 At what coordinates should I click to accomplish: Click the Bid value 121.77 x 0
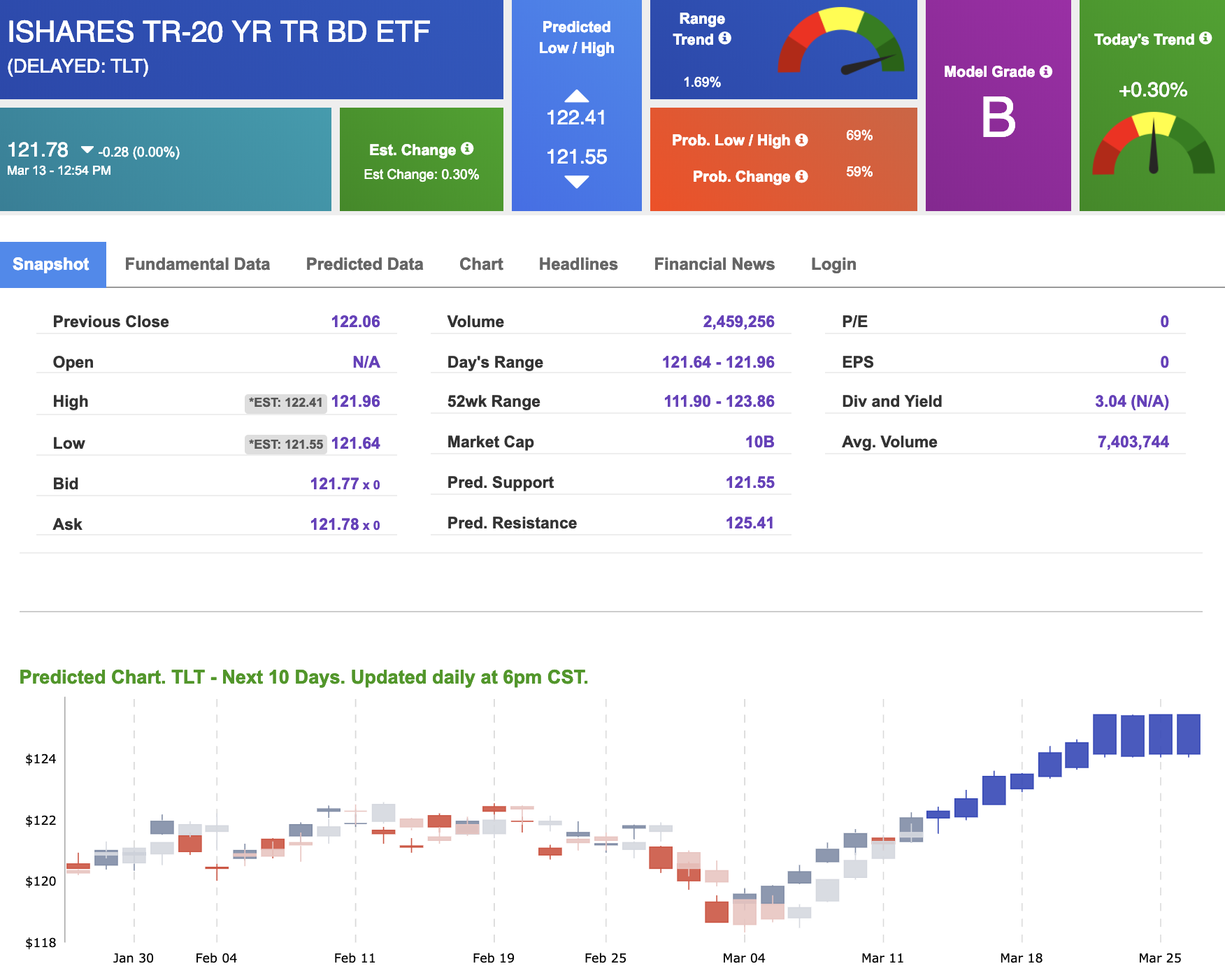pos(345,484)
